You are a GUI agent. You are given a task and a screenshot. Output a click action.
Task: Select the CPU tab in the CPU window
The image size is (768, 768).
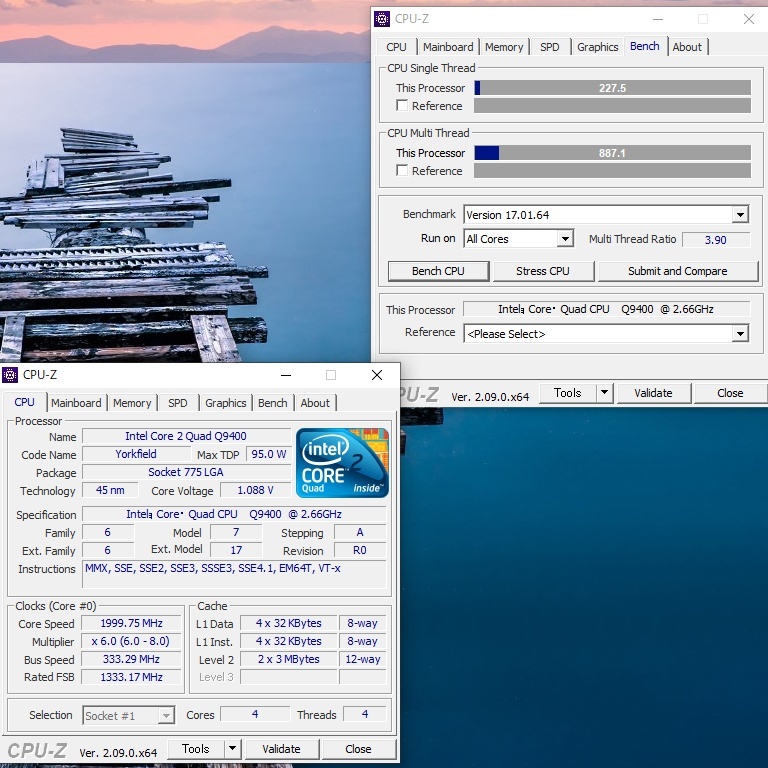pyautogui.click(x=24, y=402)
